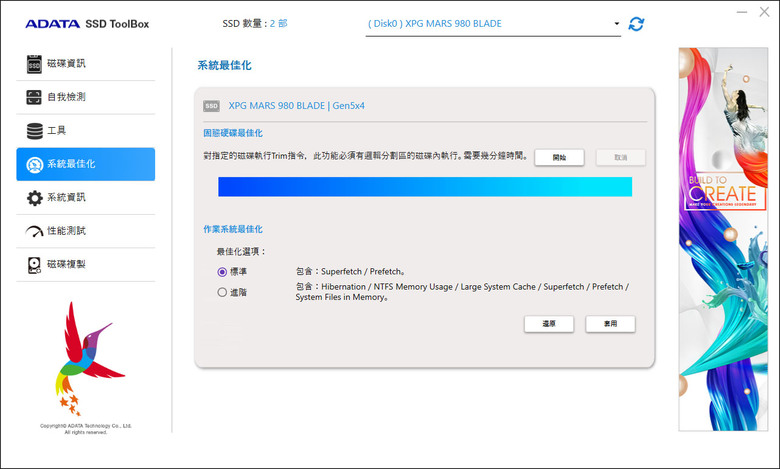Click the 固態硬碟最佳化 section heading

pyautogui.click(x=233, y=133)
